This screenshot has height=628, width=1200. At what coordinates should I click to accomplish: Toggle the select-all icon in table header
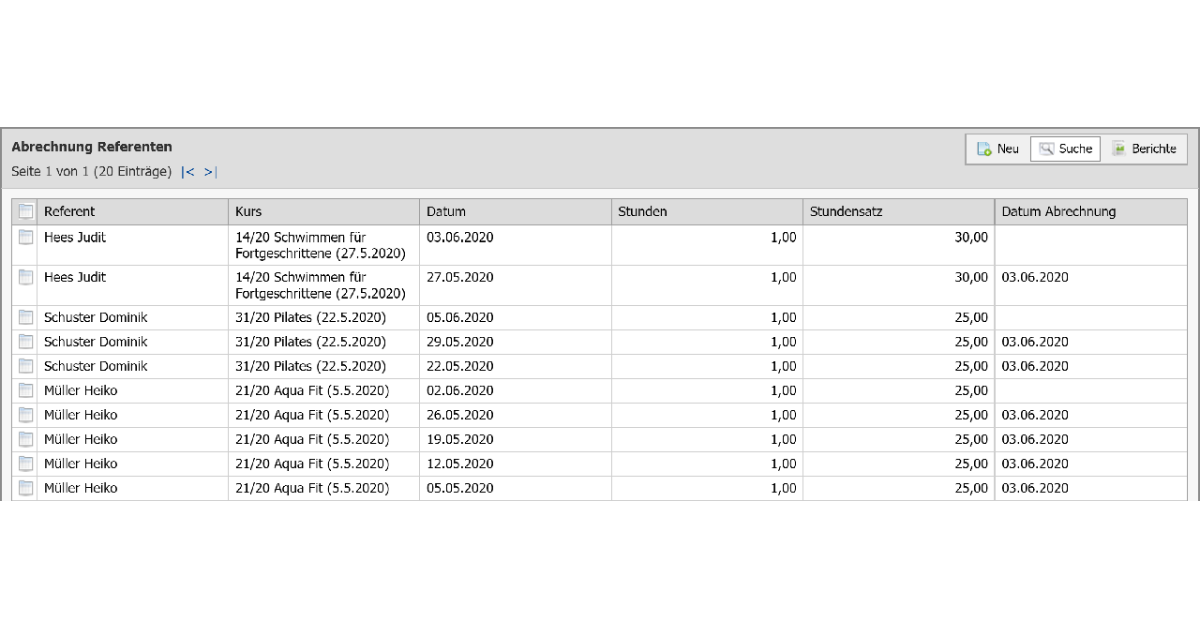pyautogui.click(x=26, y=212)
